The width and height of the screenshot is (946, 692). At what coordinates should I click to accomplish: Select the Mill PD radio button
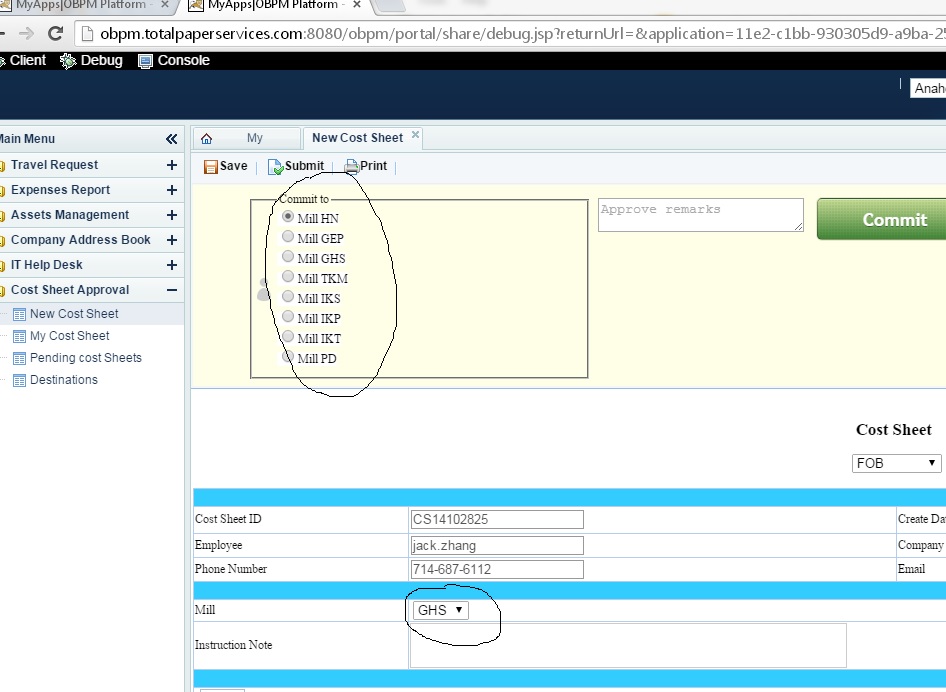click(x=288, y=356)
